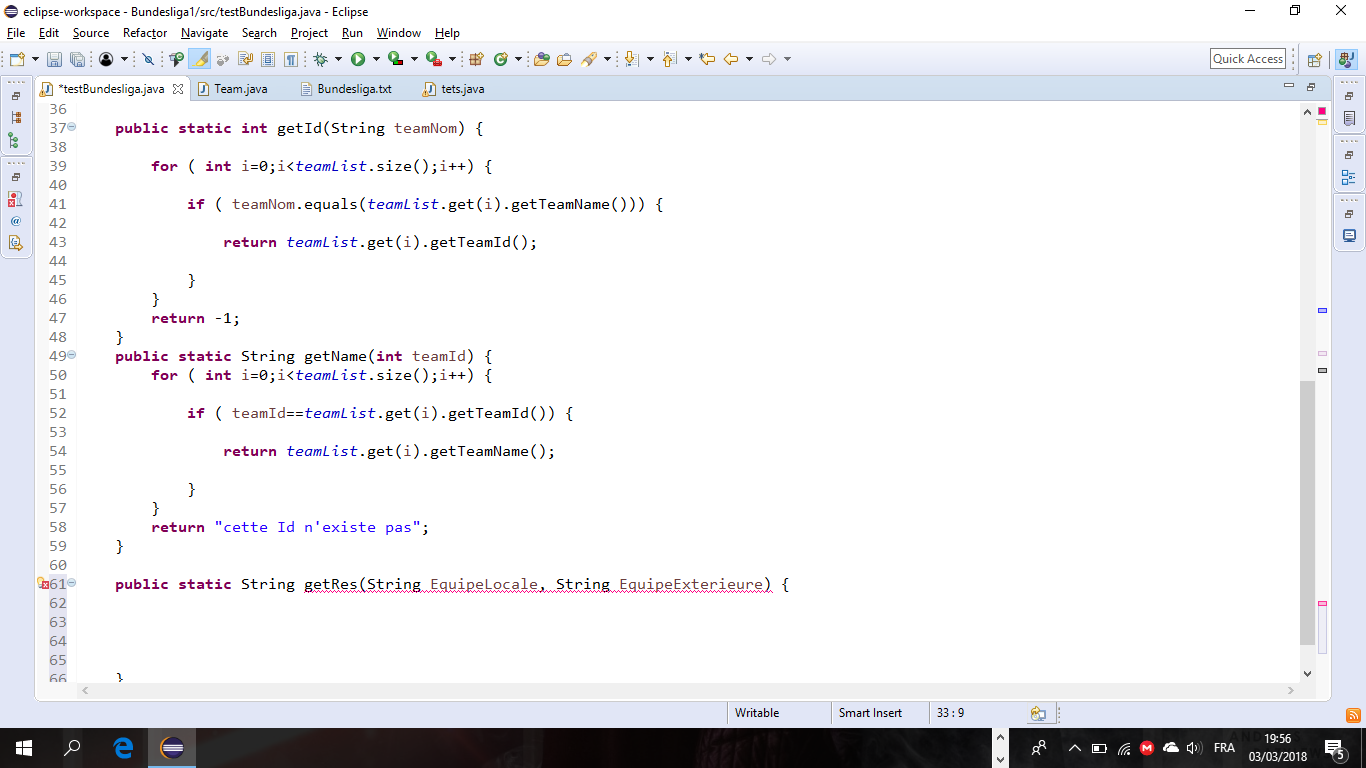Open Package Explorer from left sidebar

point(15,117)
